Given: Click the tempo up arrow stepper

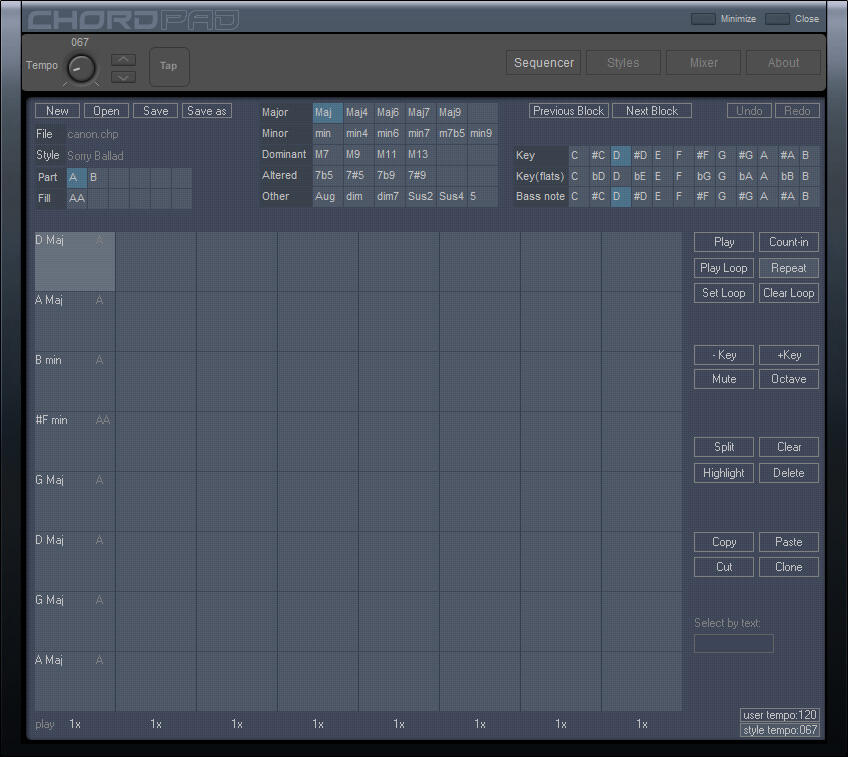Looking at the screenshot, I should click(x=123, y=59).
